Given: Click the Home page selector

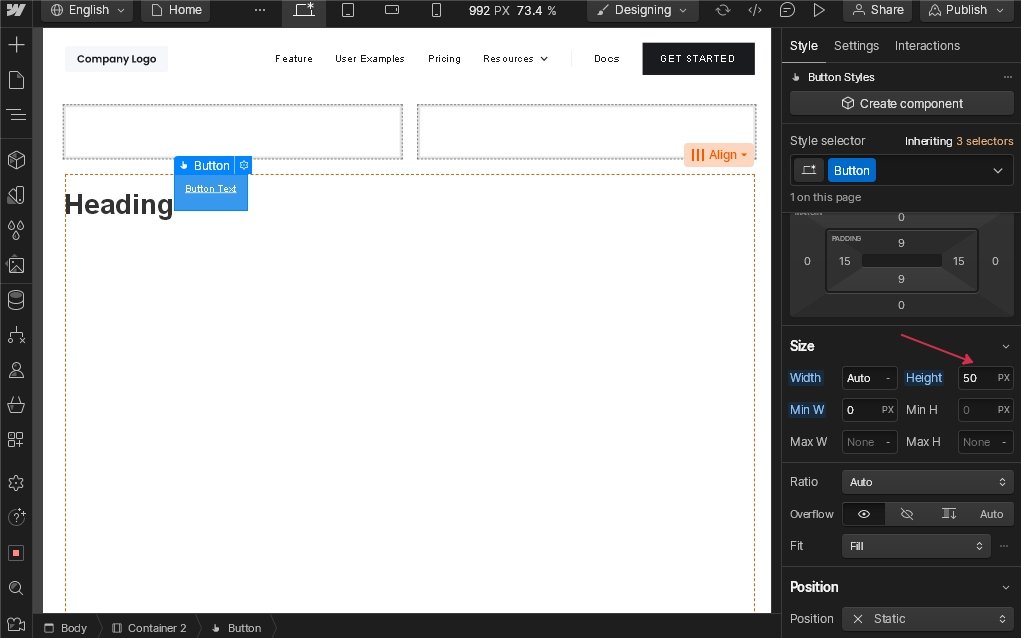Looking at the screenshot, I should point(176,10).
